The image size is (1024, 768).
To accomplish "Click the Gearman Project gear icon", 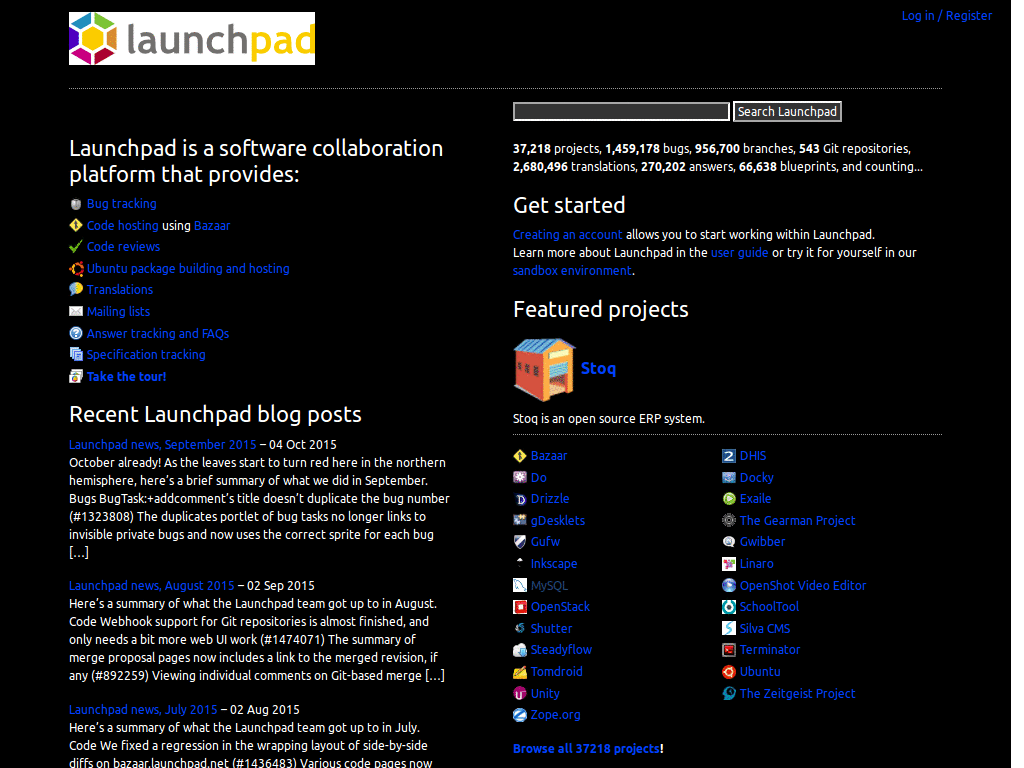I will (729, 520).
